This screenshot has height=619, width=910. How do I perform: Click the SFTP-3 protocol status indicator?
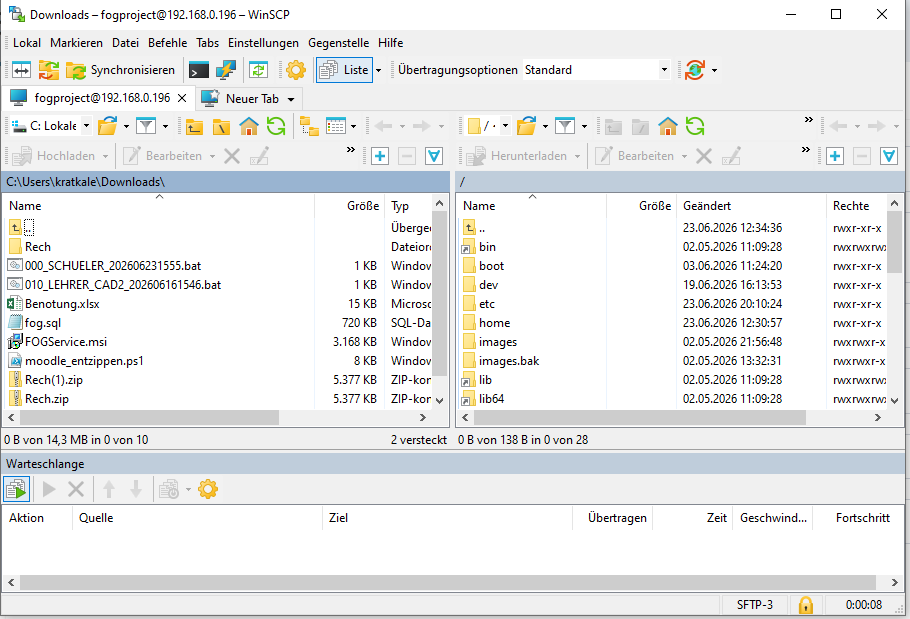(754, 605)
